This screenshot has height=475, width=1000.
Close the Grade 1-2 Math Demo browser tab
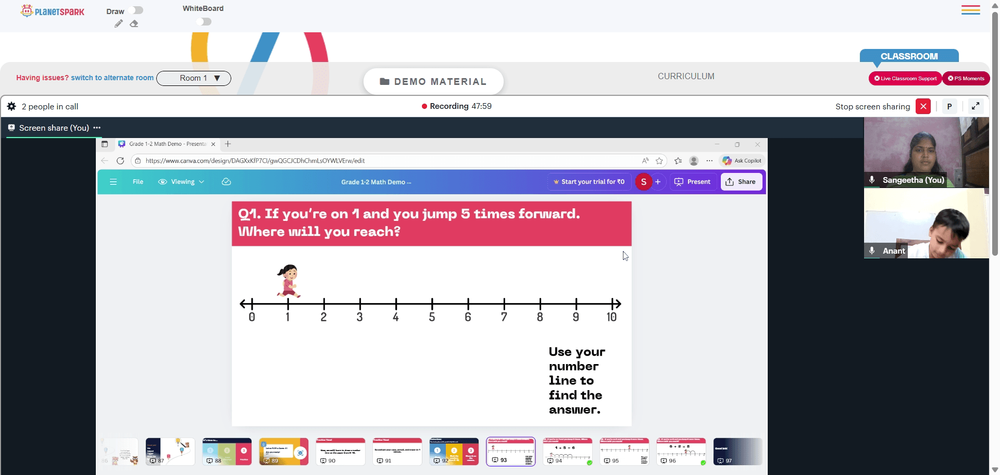point(213,144)
